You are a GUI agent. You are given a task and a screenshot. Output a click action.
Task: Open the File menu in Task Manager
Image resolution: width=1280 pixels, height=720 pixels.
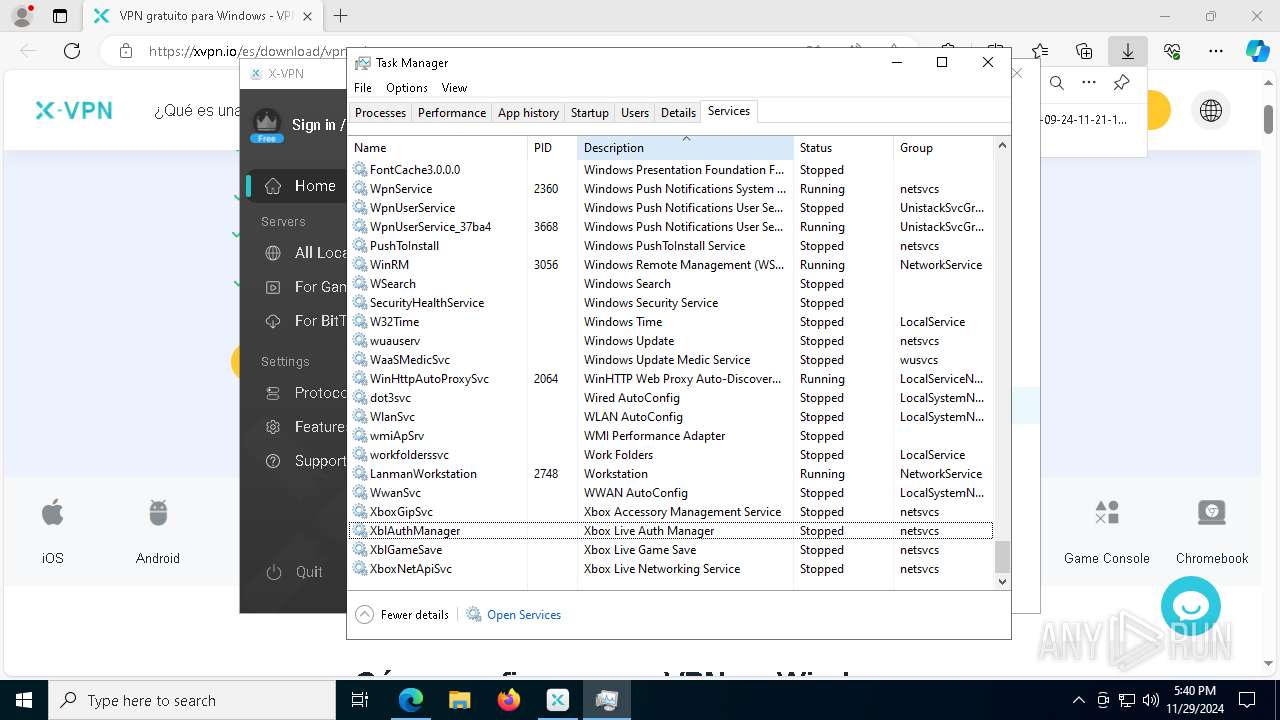(363, 88)
